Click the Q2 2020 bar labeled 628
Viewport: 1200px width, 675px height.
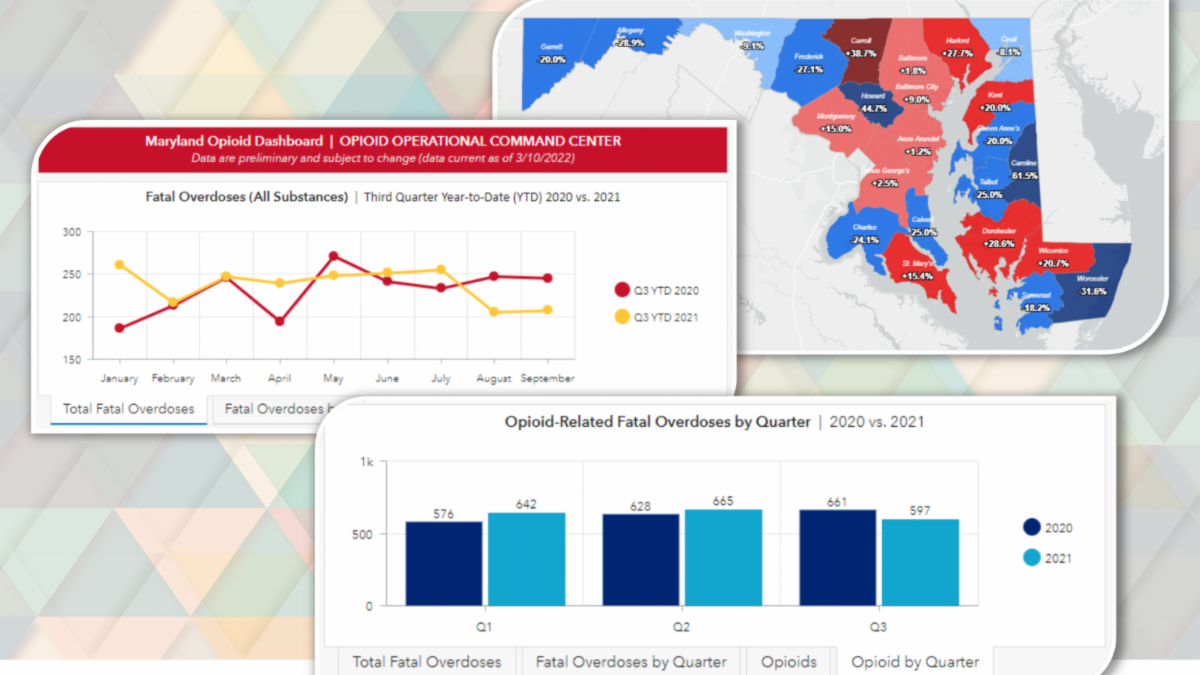[640, 560]
